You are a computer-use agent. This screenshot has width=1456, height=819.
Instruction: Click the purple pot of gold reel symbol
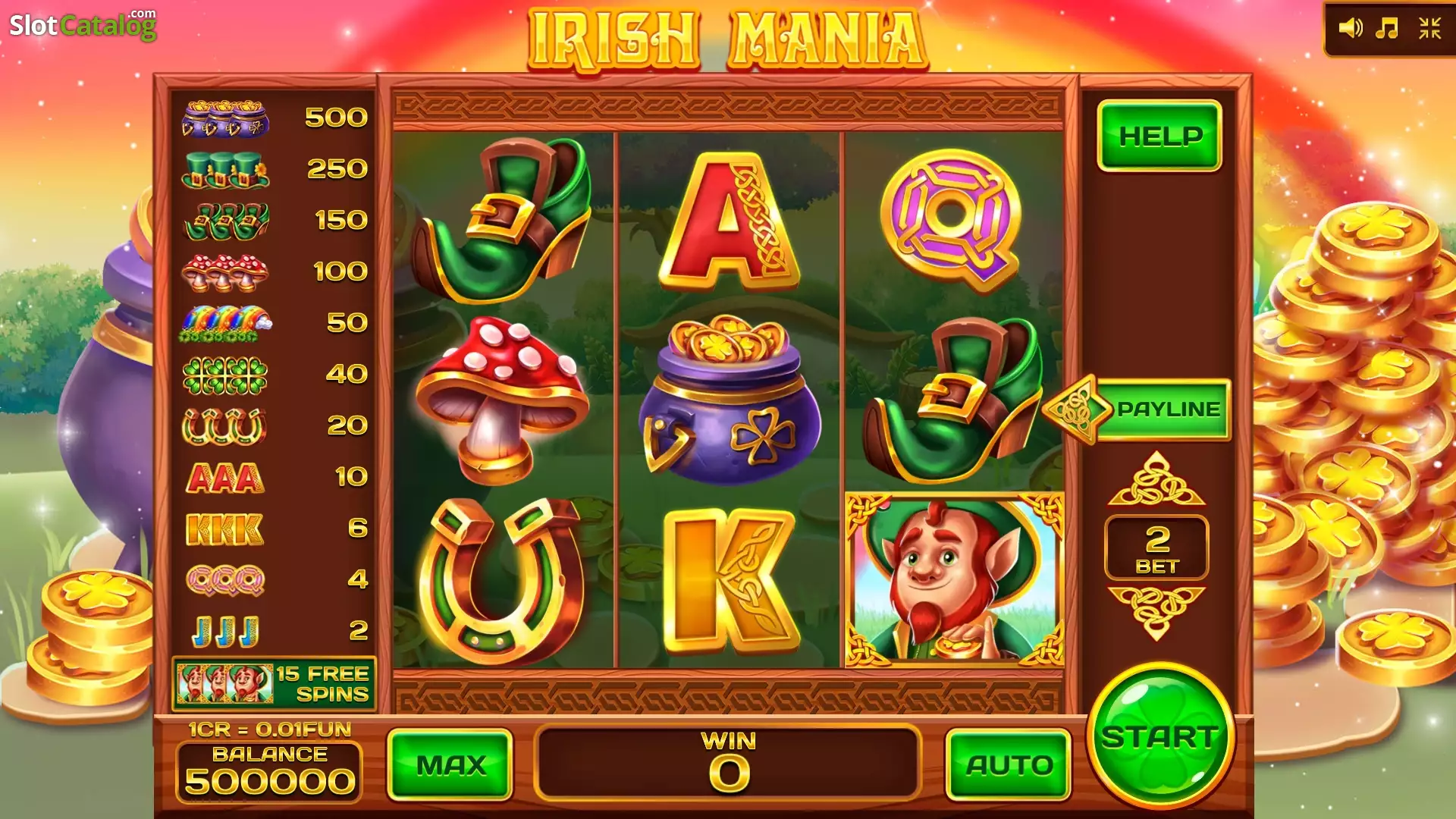pyautogui.click(x=730, y=400)
